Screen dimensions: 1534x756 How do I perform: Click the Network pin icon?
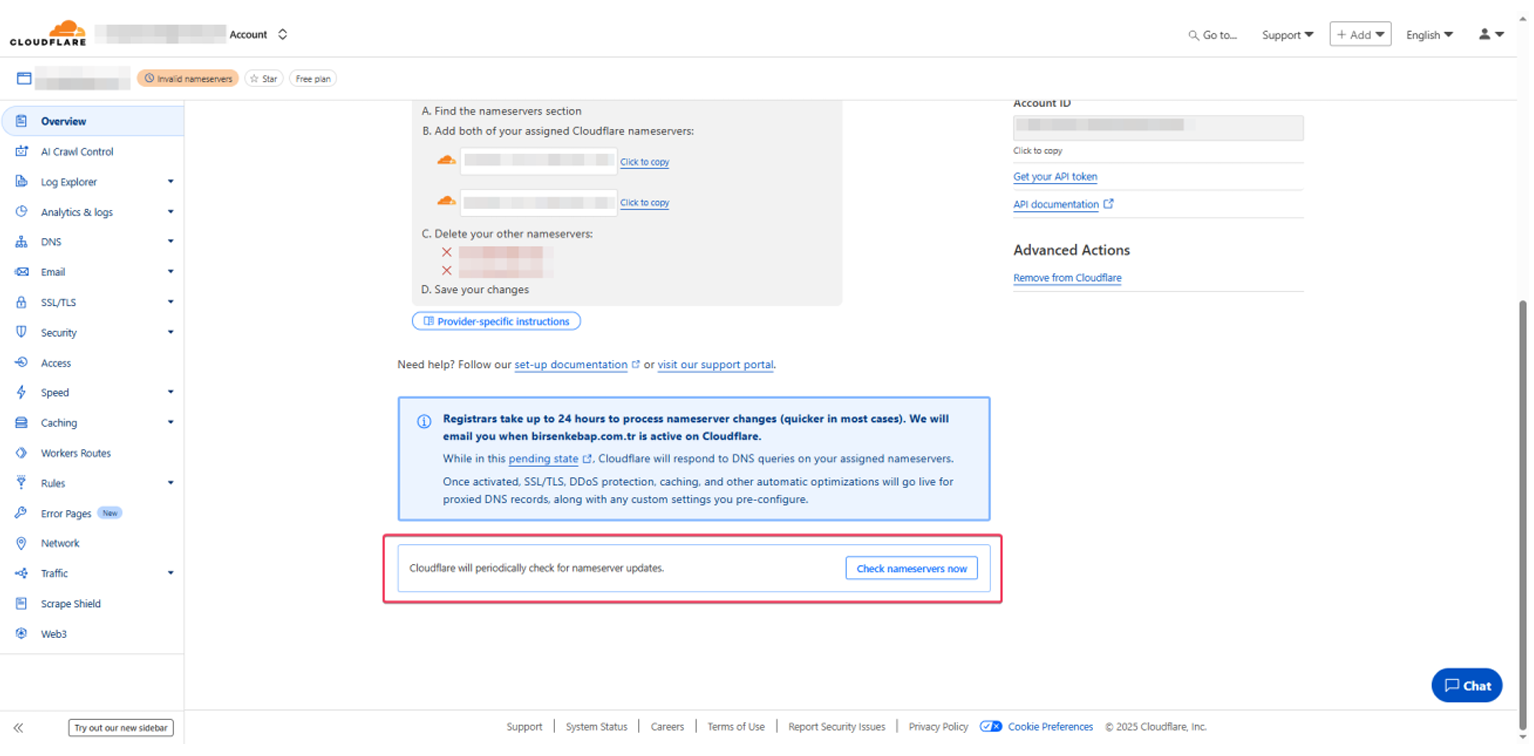pos(21,543)
